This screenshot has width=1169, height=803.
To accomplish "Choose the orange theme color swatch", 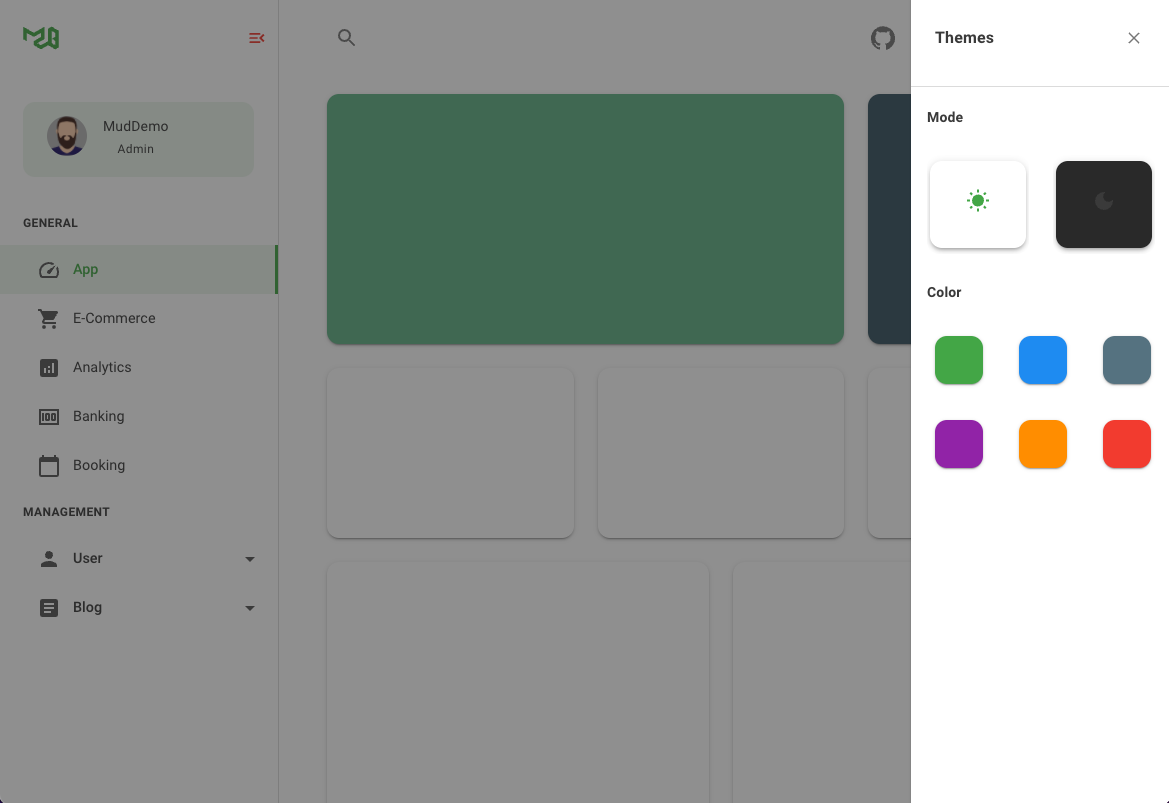I will pyautogui.click(x=1042, y=444).
